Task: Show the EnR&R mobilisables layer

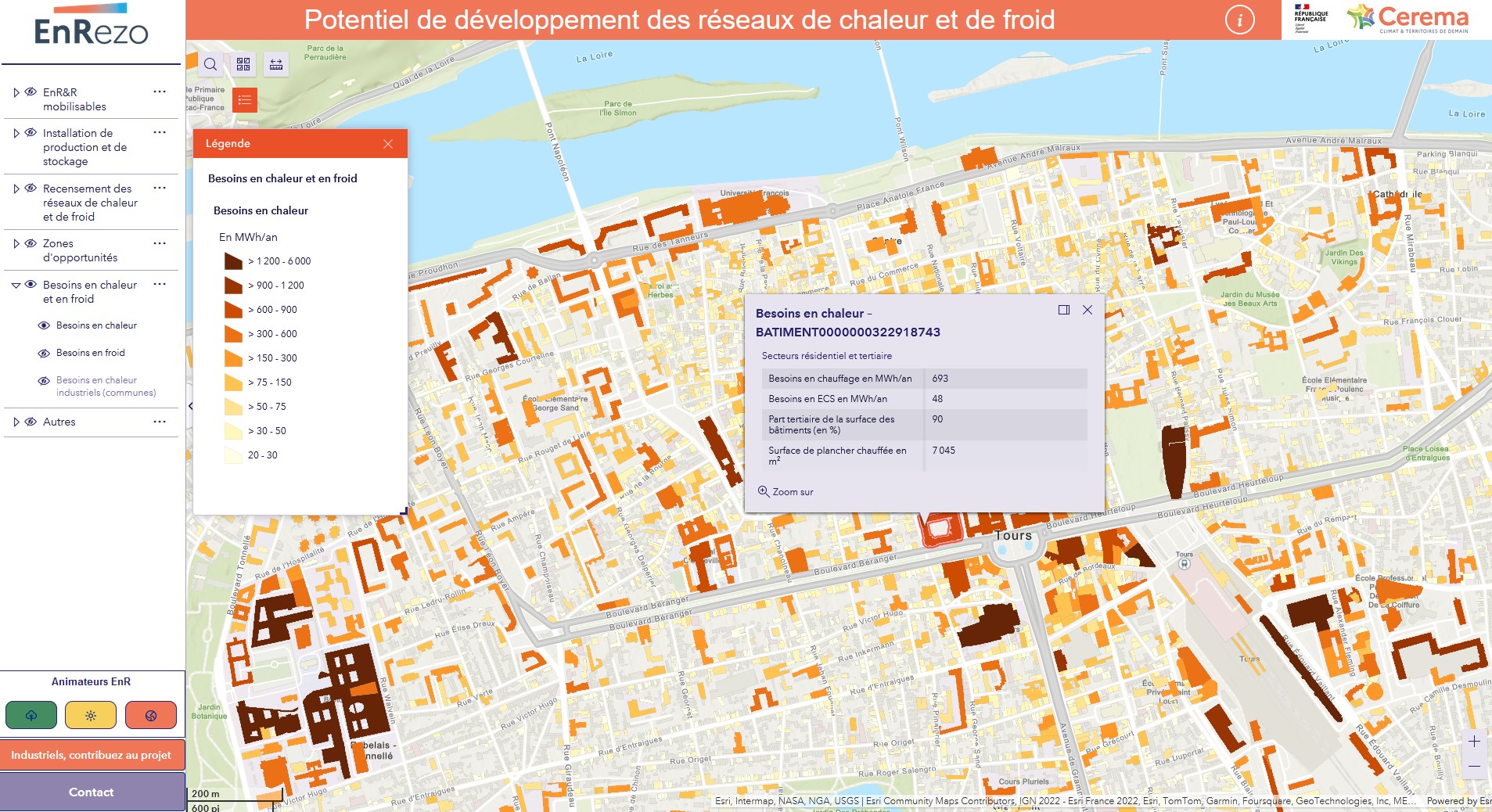Action: click(31, 92)
